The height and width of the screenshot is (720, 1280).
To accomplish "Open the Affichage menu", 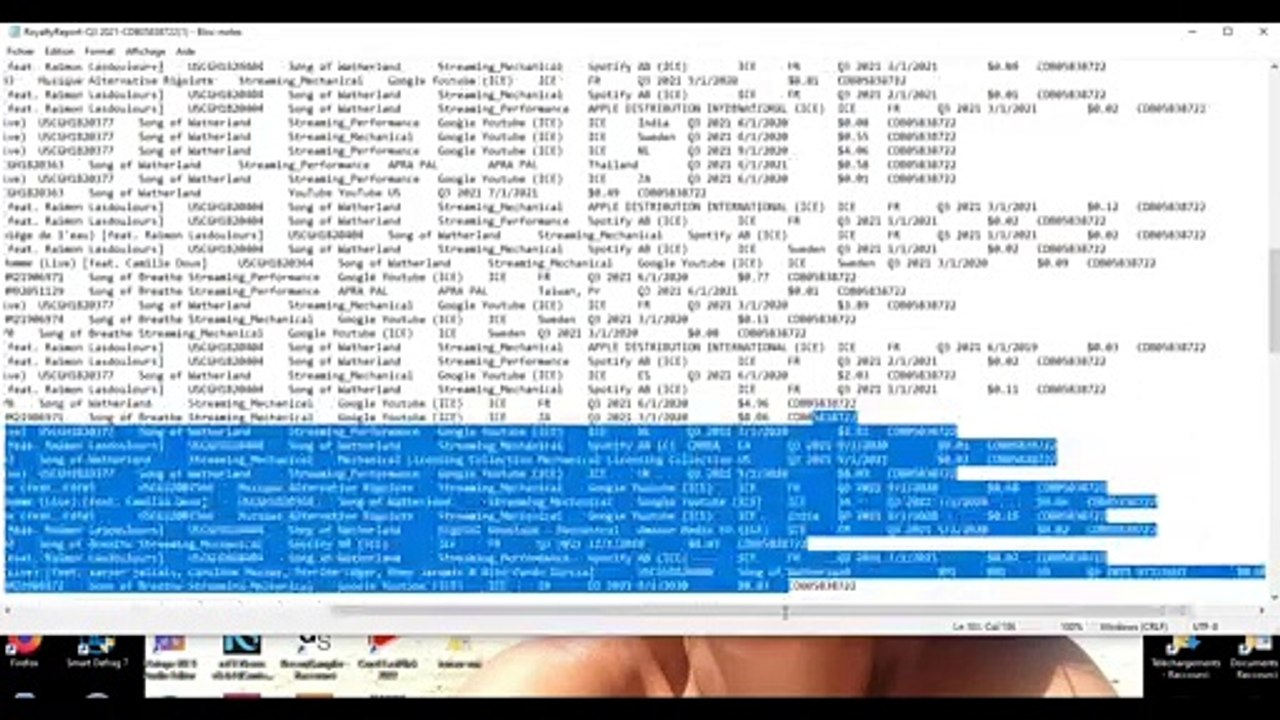I will tap(145, 51).
